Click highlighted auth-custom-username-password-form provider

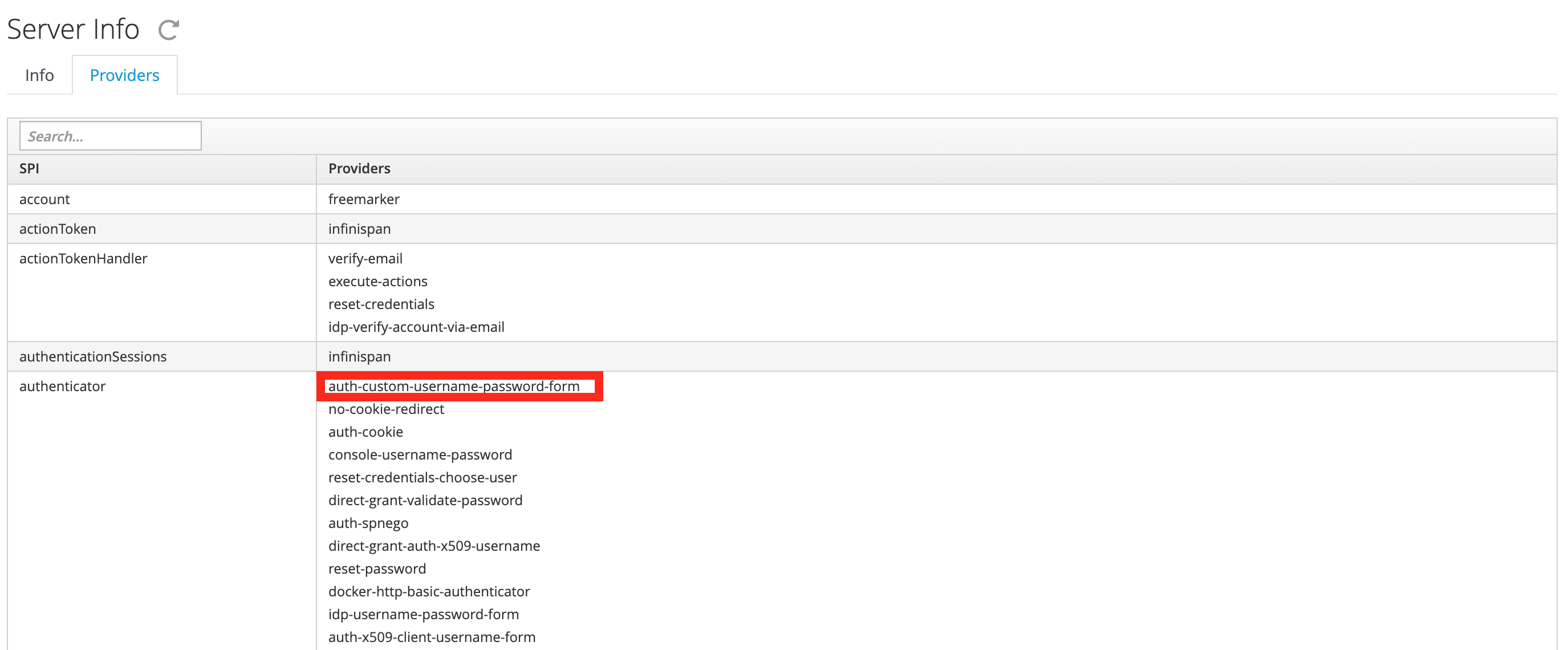pos(453,387)
